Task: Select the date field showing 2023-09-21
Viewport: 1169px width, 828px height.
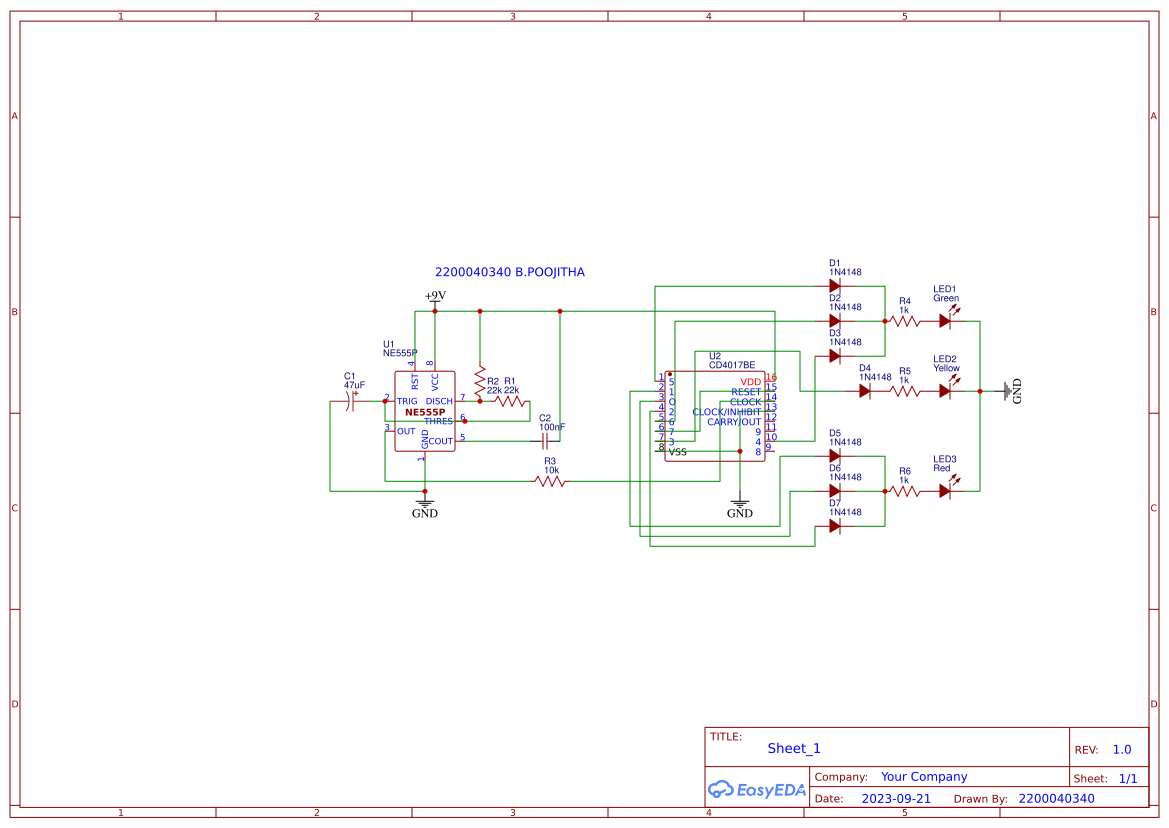Action: click(x=895, y=798)
